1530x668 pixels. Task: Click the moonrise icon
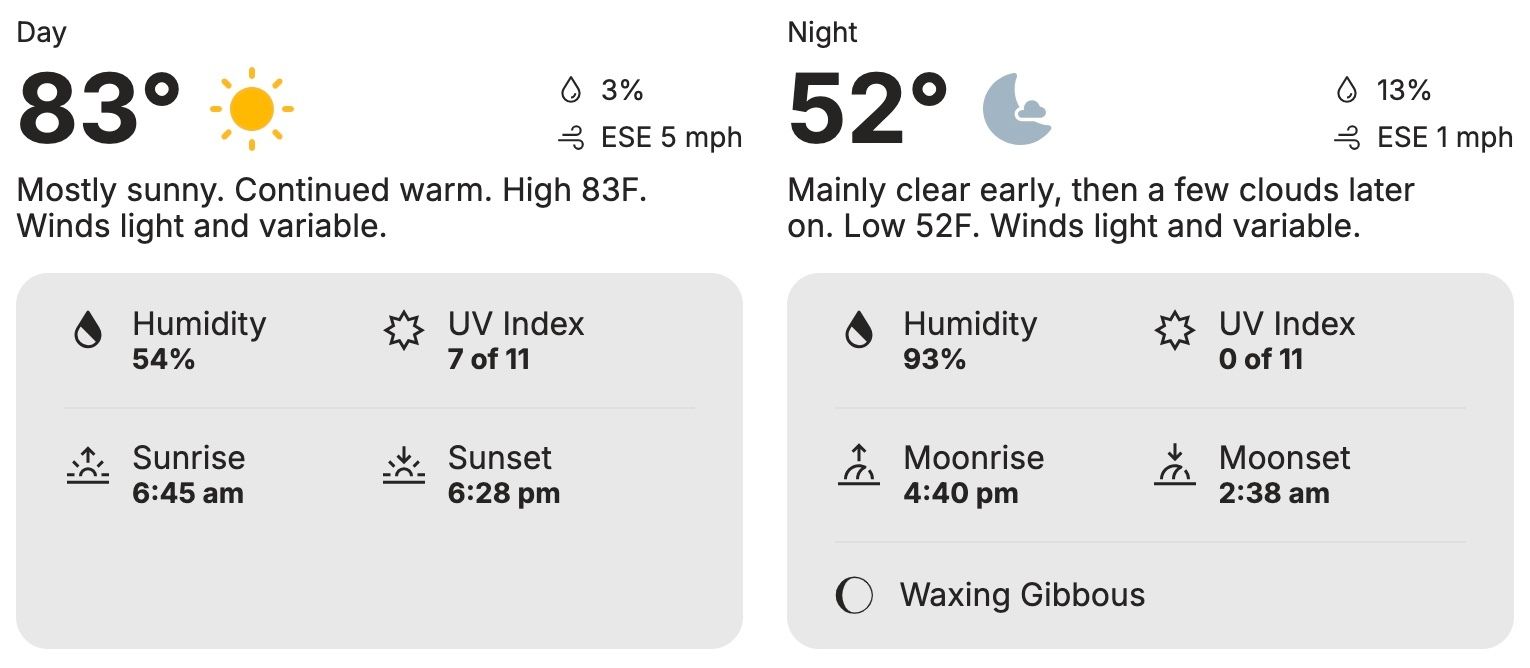point(859,466)
